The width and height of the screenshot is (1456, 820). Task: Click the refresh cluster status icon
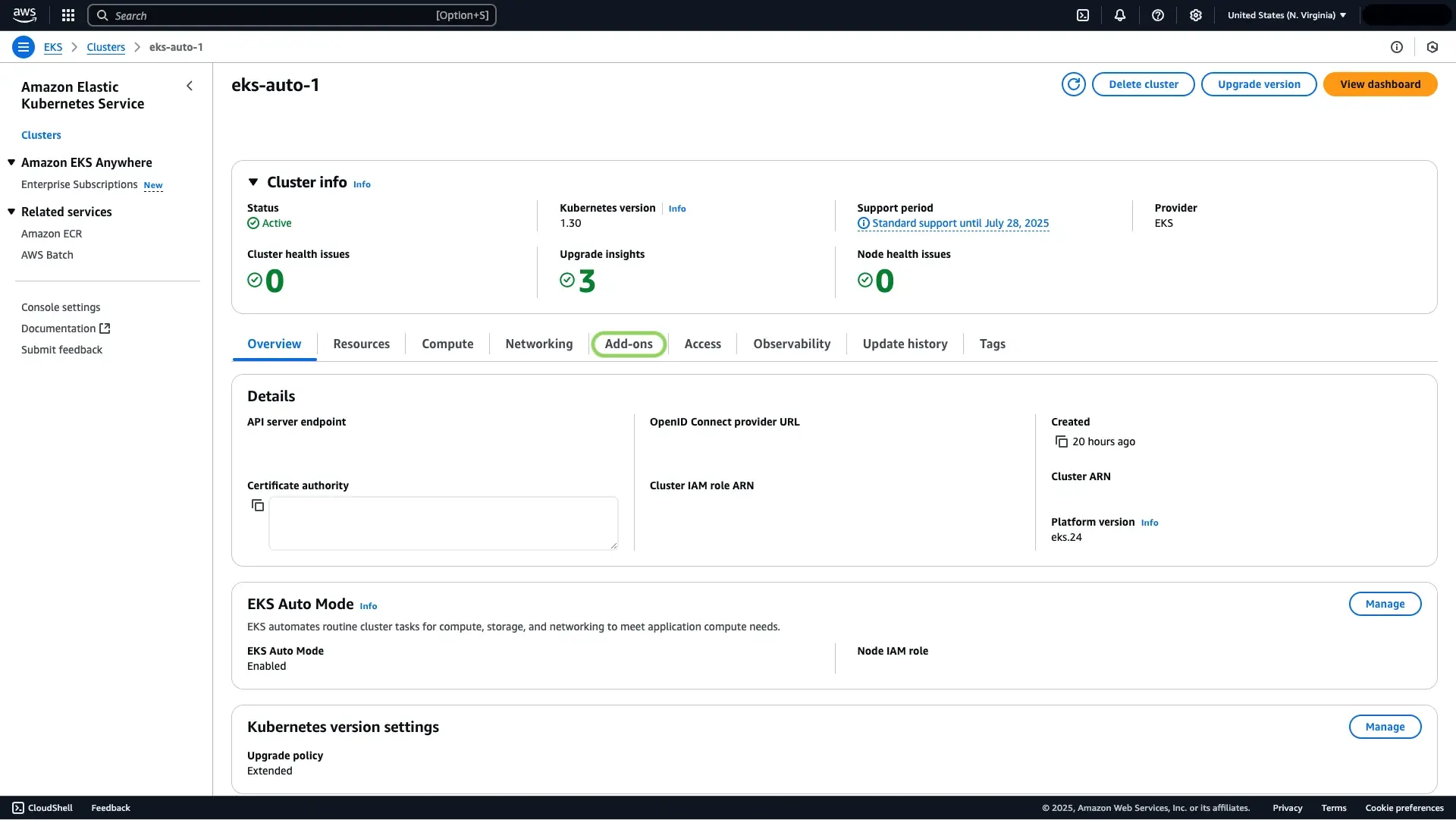1073,84
